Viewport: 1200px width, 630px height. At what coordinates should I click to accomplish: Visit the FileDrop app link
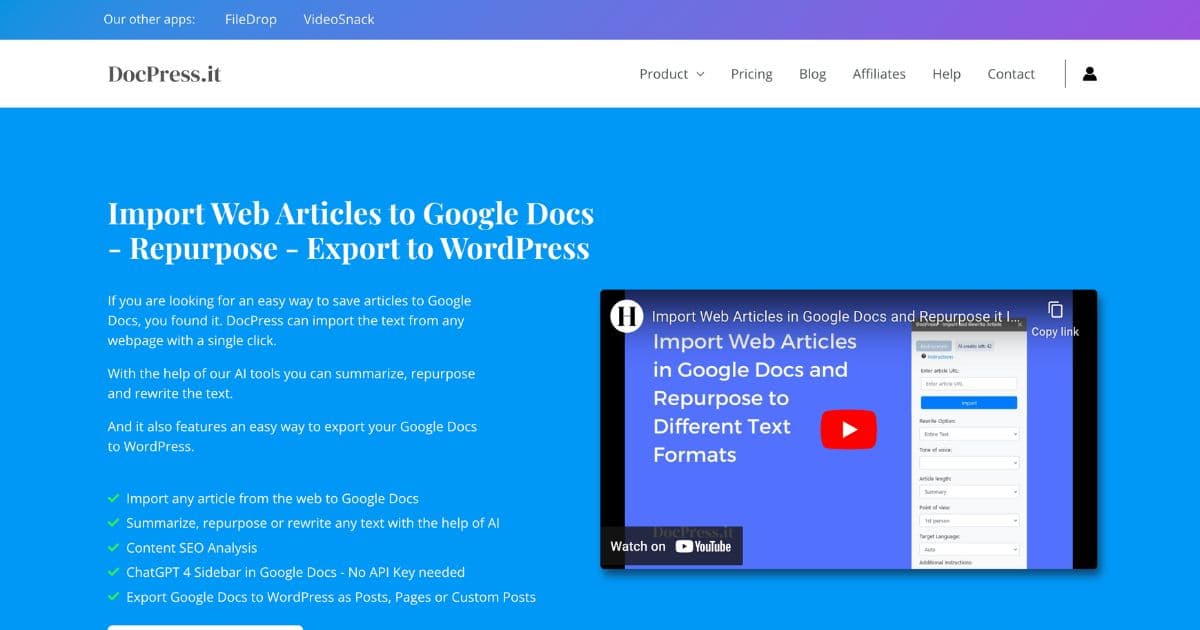[250, 19]
